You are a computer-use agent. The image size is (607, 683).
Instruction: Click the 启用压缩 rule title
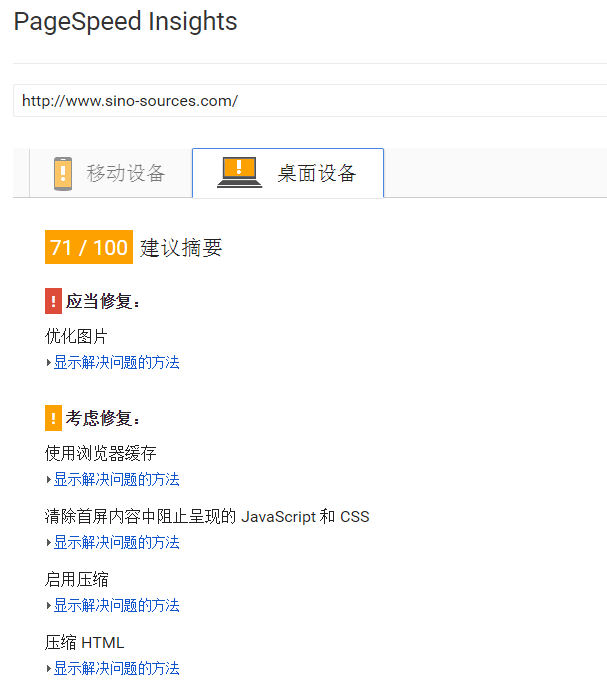pyautogui.click(x=77, y=580)
